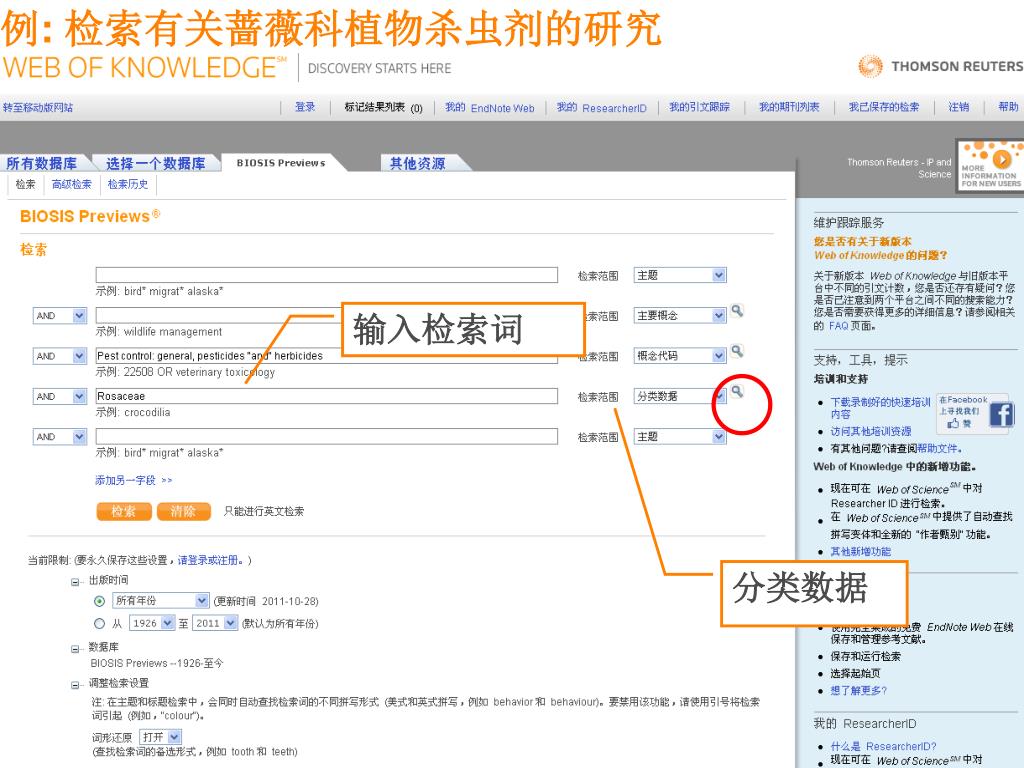Click the Rosaceae search input field

[x=327, y=396]
